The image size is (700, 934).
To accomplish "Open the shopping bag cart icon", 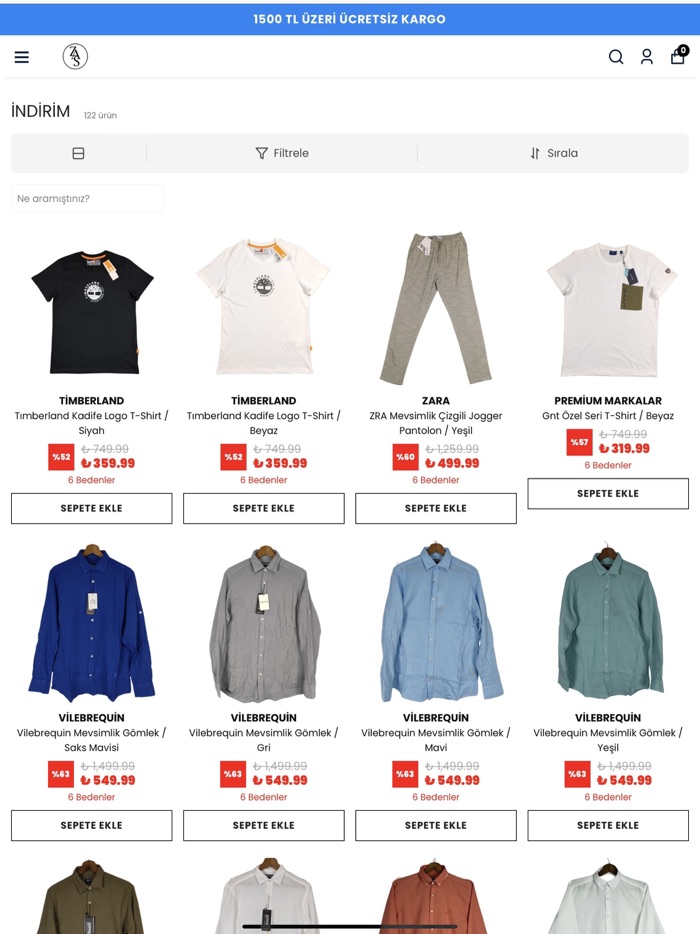I will point(679,55).
